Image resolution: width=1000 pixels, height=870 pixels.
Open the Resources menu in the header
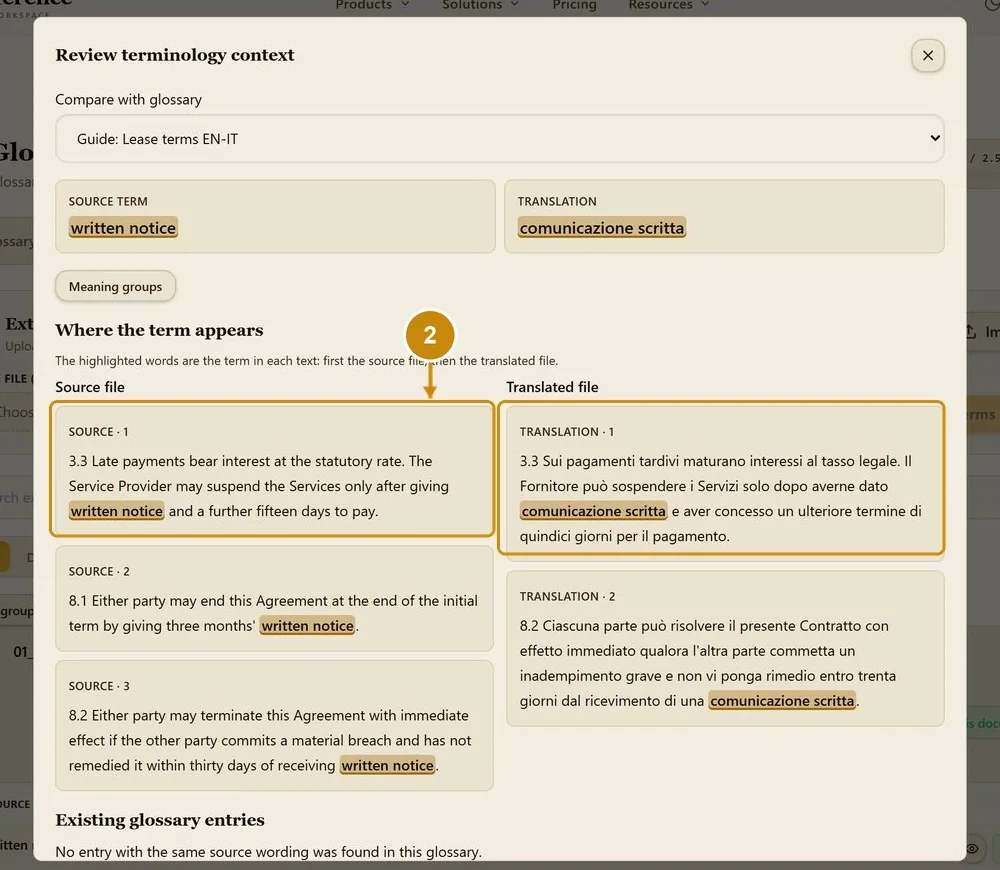[x=668, y=5]
